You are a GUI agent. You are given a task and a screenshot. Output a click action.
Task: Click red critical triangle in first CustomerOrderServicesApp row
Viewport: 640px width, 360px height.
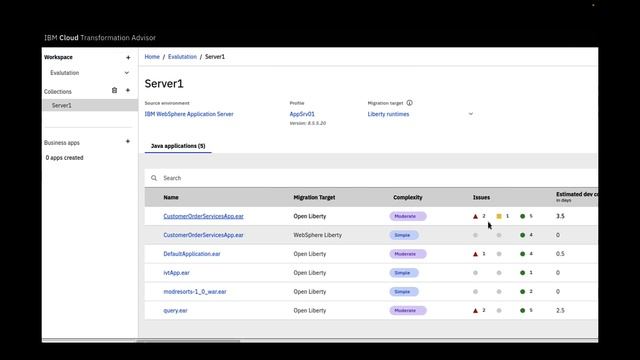475,216
